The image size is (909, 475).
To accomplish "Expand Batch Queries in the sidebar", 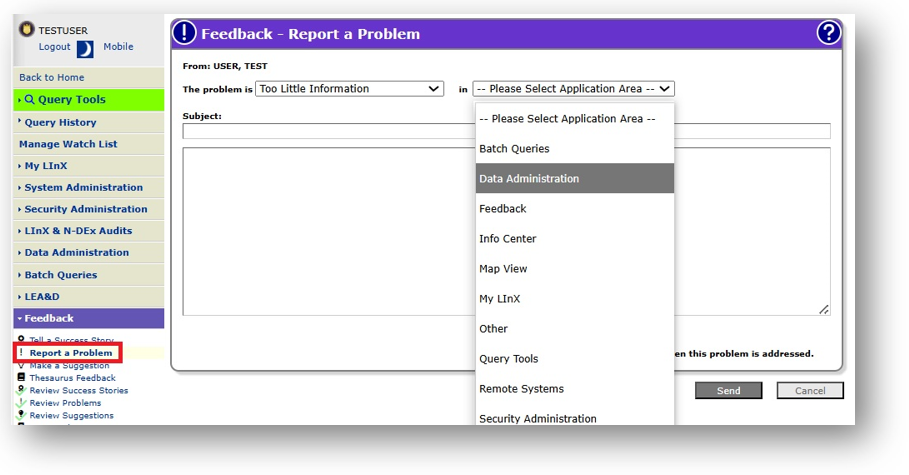I will pyautogui.click(x=89, y=275).
